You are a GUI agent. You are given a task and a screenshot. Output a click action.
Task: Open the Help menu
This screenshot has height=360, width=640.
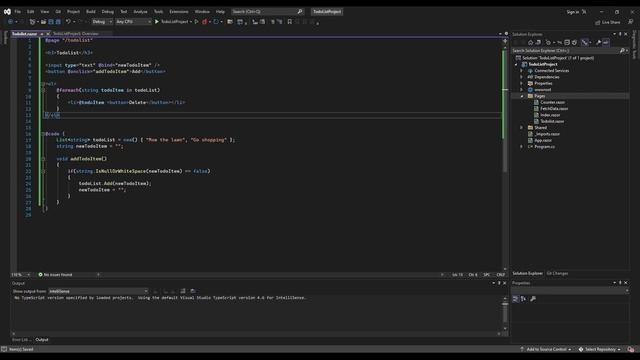tap(220, 11)
